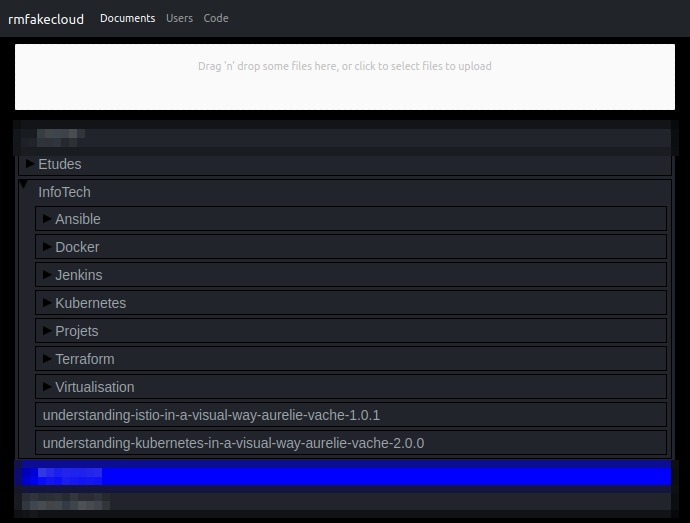Expand the Kubernetes folder triangle
This screenshot has width=690, height=523.
point(47,302)
